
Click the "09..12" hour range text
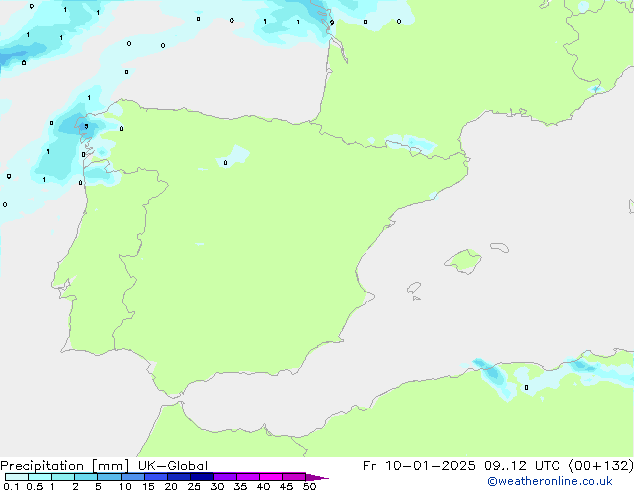[x=505, y=466]
